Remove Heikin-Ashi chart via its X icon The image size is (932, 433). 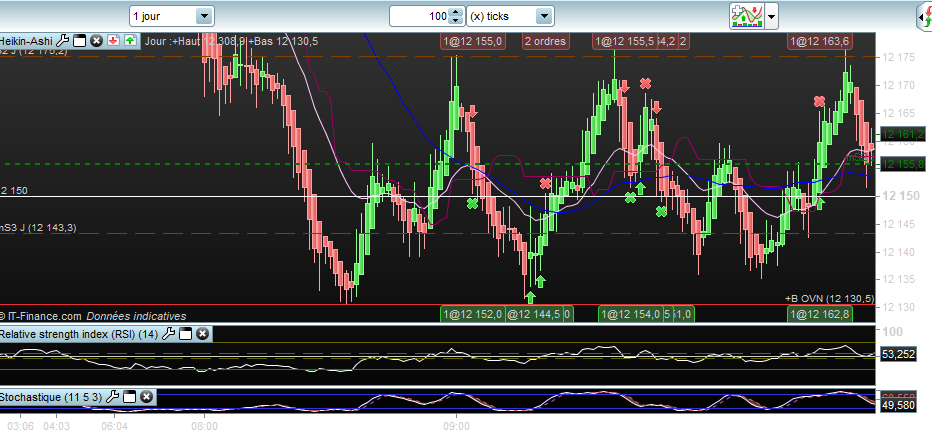pyautogui.click(x=96, y=41)
